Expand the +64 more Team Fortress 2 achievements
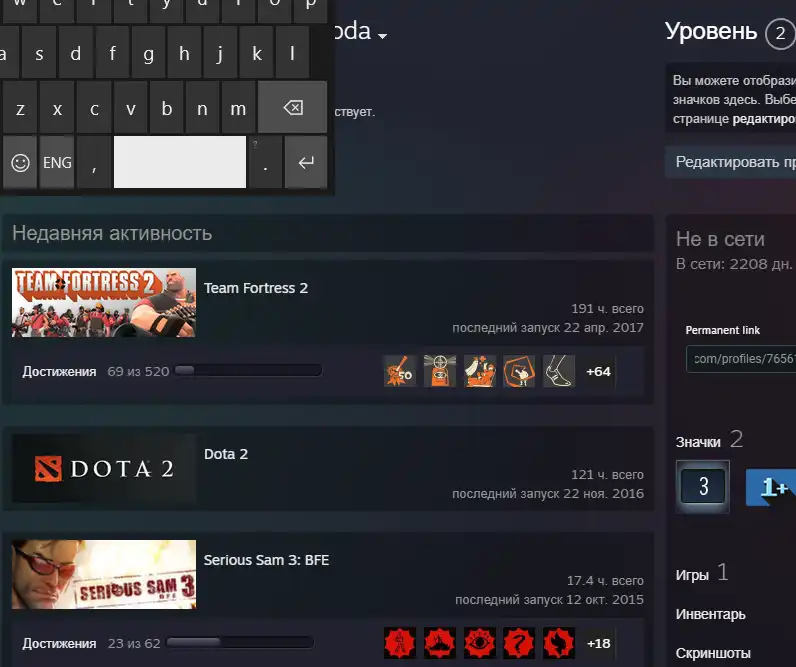The image size is (796, 667). click(598, 371)
